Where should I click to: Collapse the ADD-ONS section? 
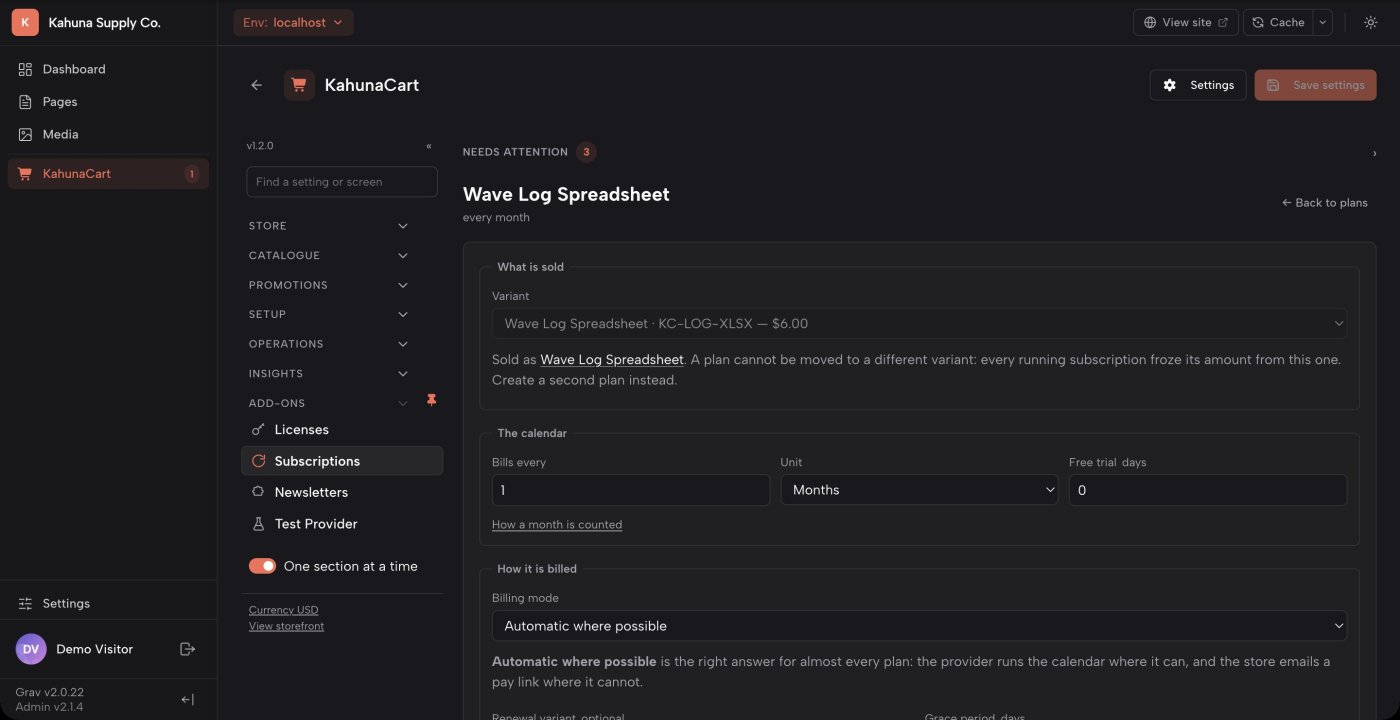(x=329, y=403)
